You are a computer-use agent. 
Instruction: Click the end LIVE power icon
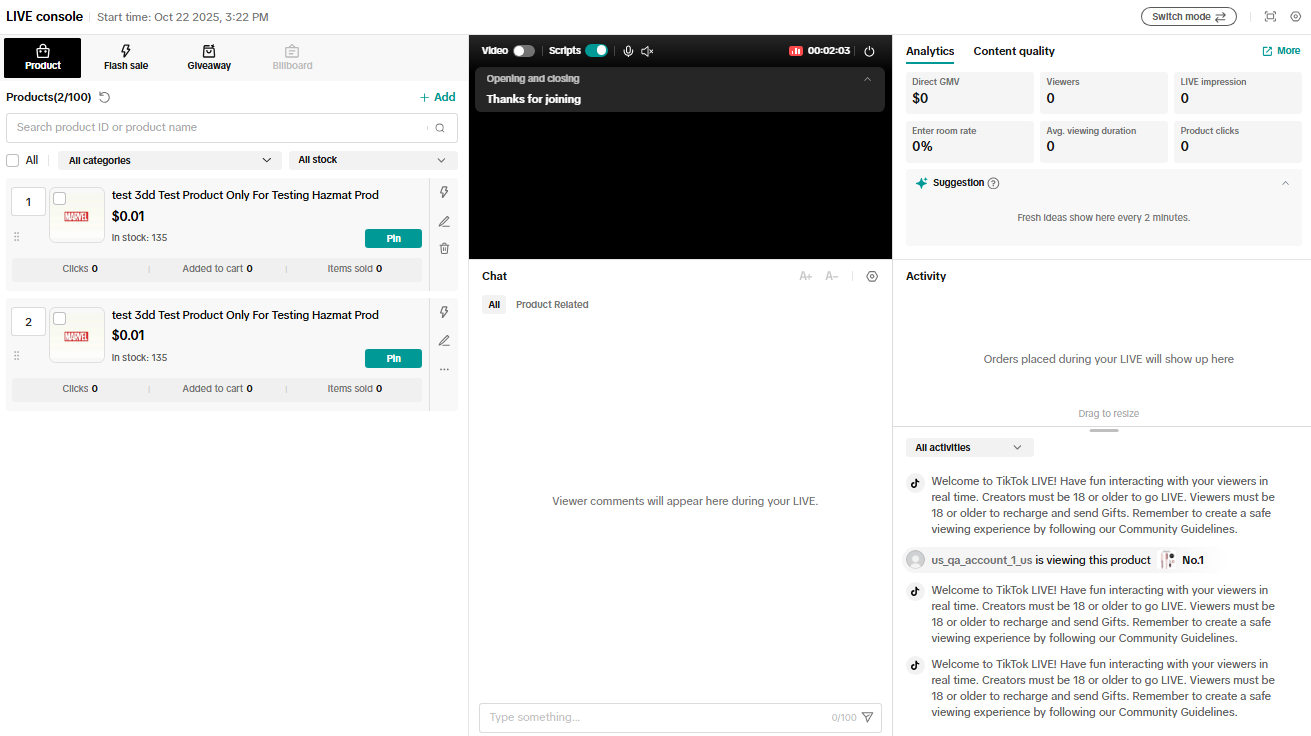click(869, 51)
